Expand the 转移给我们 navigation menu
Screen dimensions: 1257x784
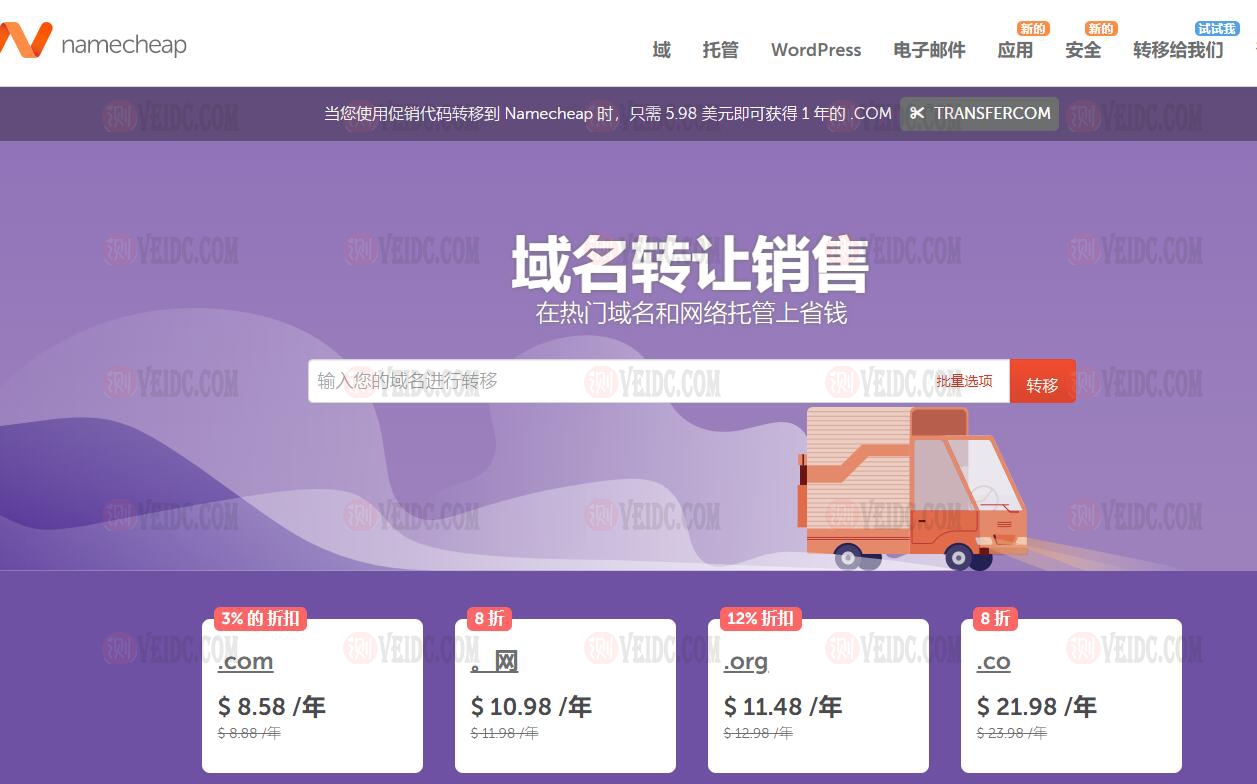point(1177,50)
